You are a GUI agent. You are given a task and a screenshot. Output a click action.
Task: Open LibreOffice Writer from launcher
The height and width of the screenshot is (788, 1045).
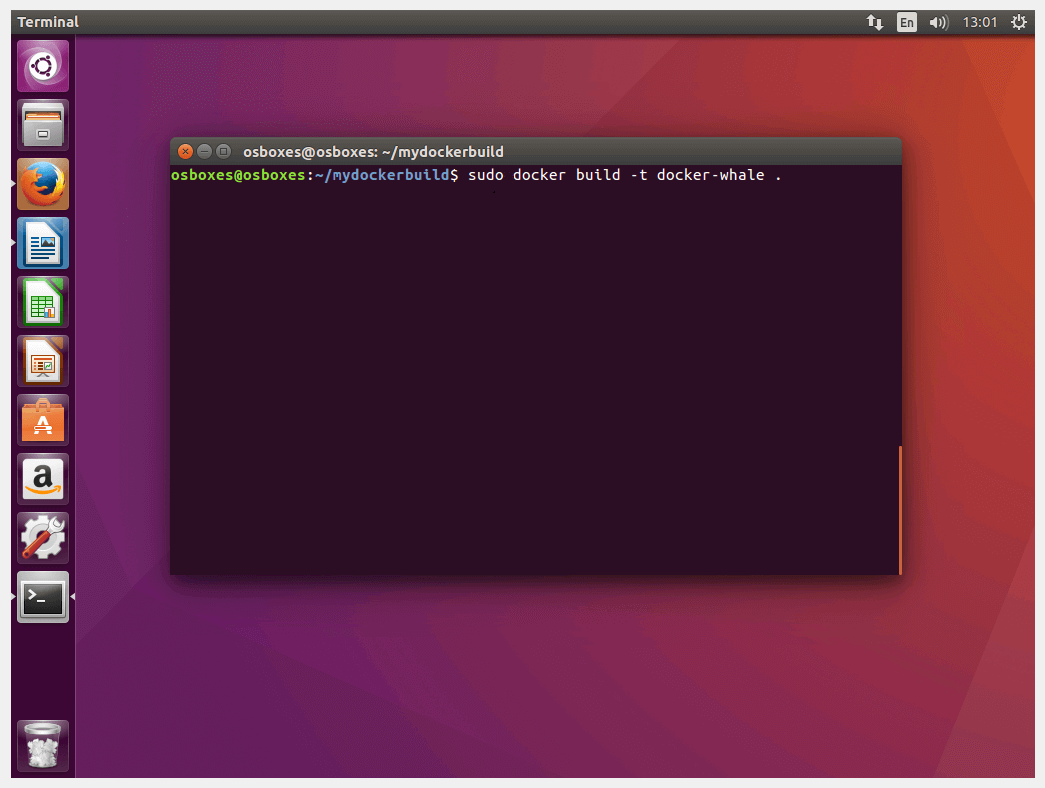(x=43, y=243)
